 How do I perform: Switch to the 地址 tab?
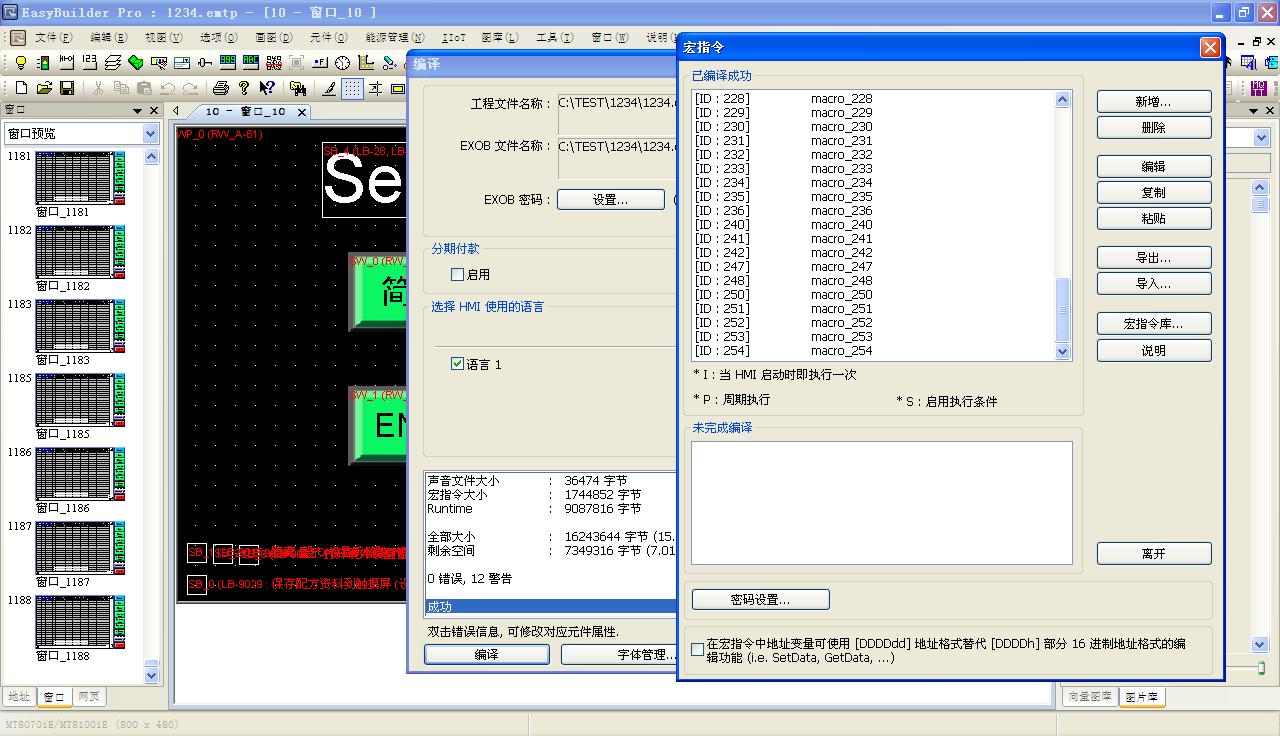pyautogui.click(x=19, y=697)
